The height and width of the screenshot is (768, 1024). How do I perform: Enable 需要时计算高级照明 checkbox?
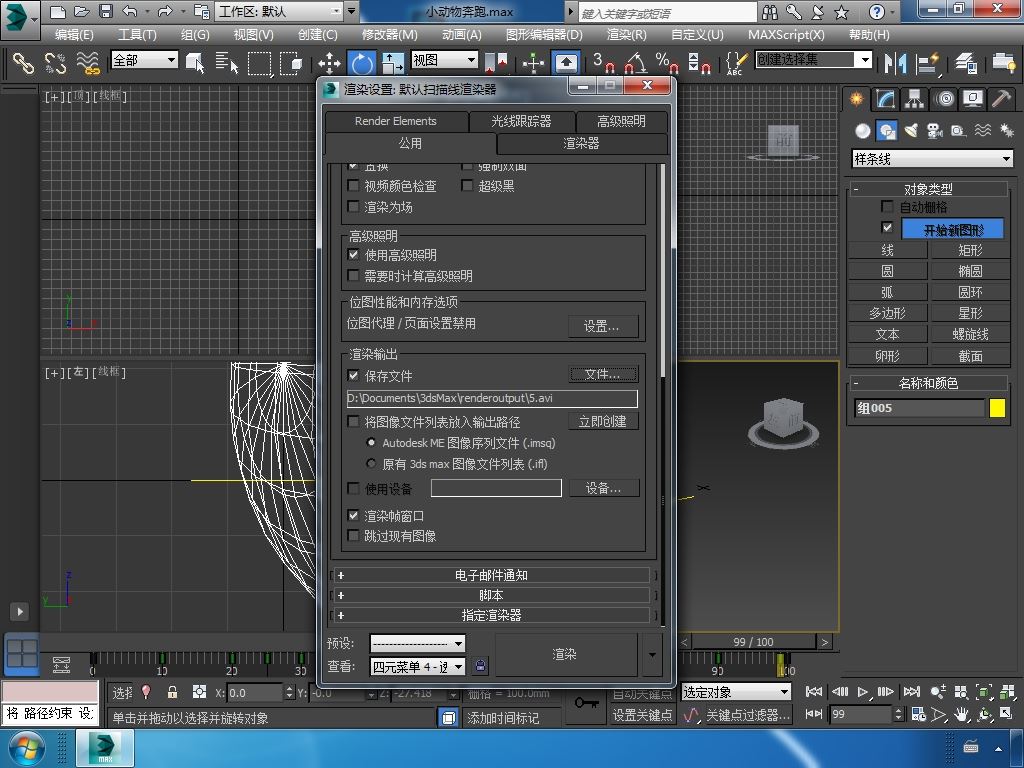click(x=353, y=276)
